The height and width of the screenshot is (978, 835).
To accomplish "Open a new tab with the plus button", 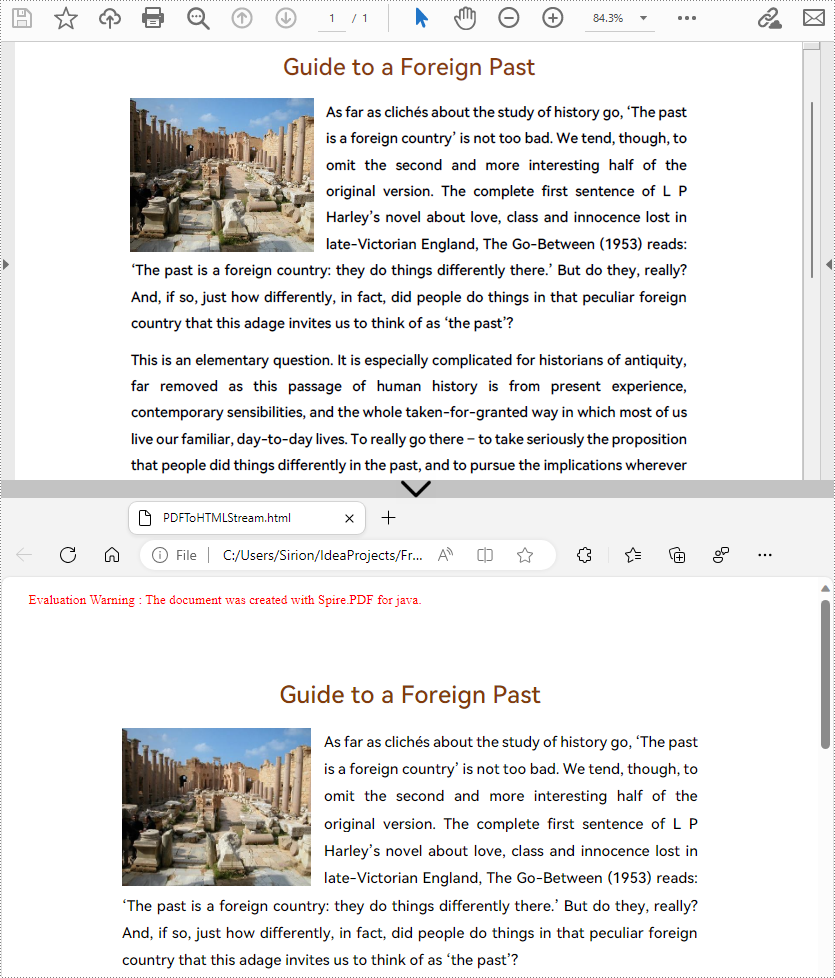I will point(388,517).
